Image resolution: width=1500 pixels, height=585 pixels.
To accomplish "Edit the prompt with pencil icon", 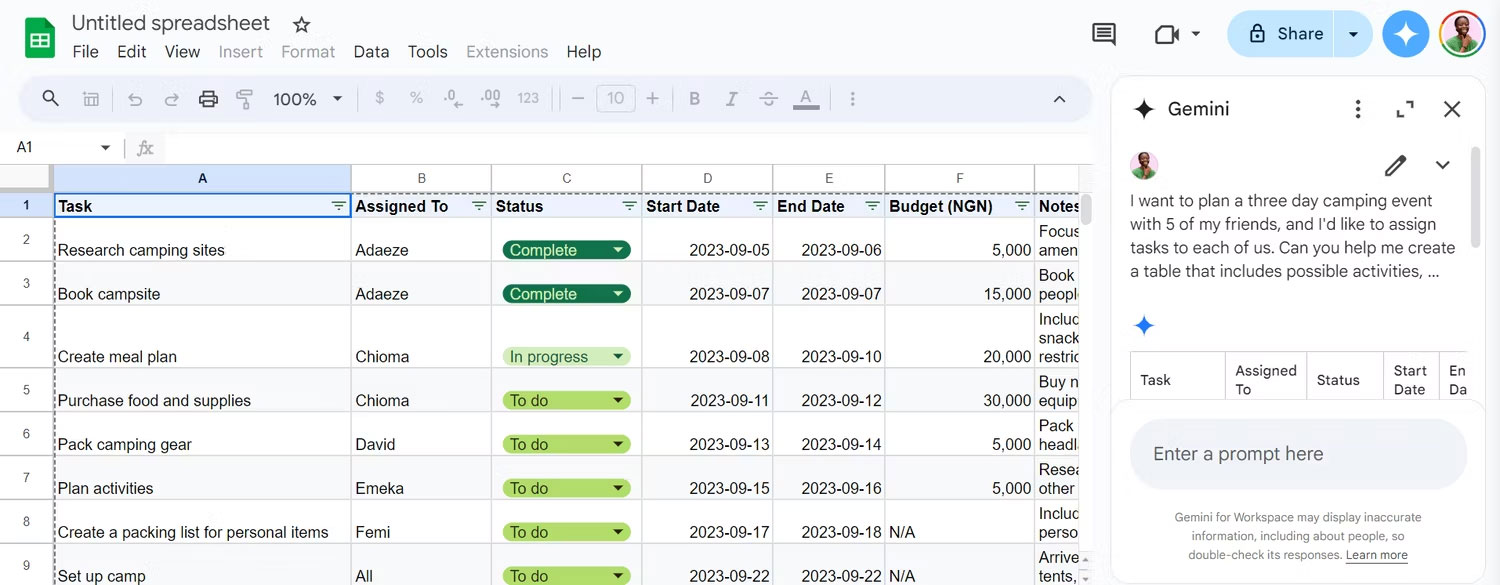I will click(x=1395, y=165).
